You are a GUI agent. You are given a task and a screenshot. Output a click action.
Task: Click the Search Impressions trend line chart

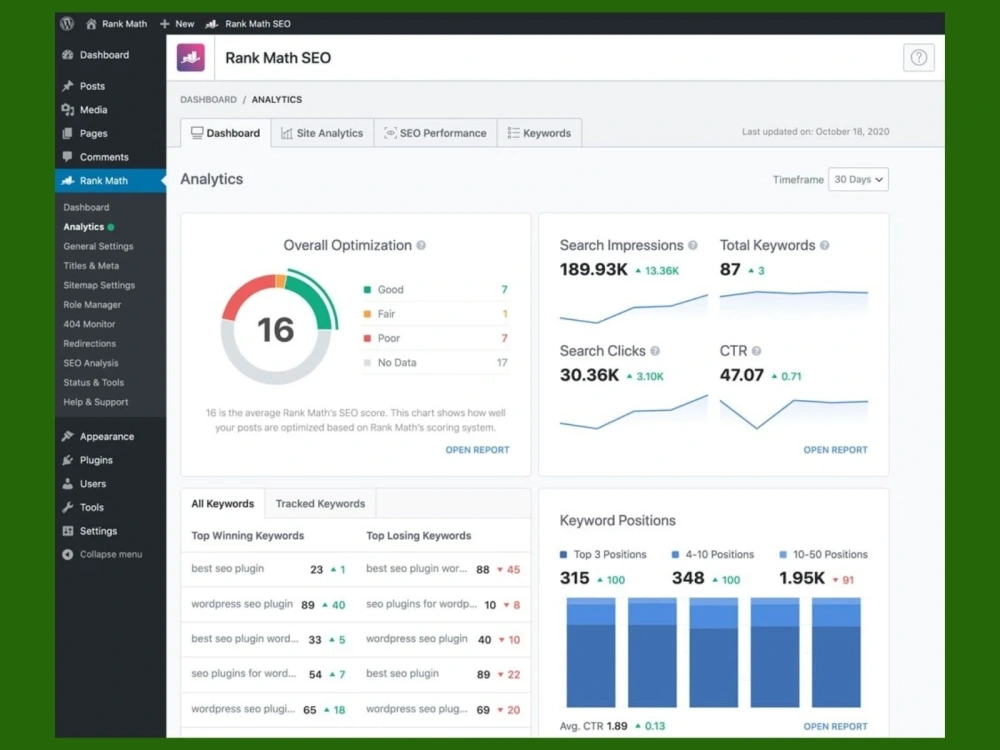pyautogui.click(x=633, y=308)
